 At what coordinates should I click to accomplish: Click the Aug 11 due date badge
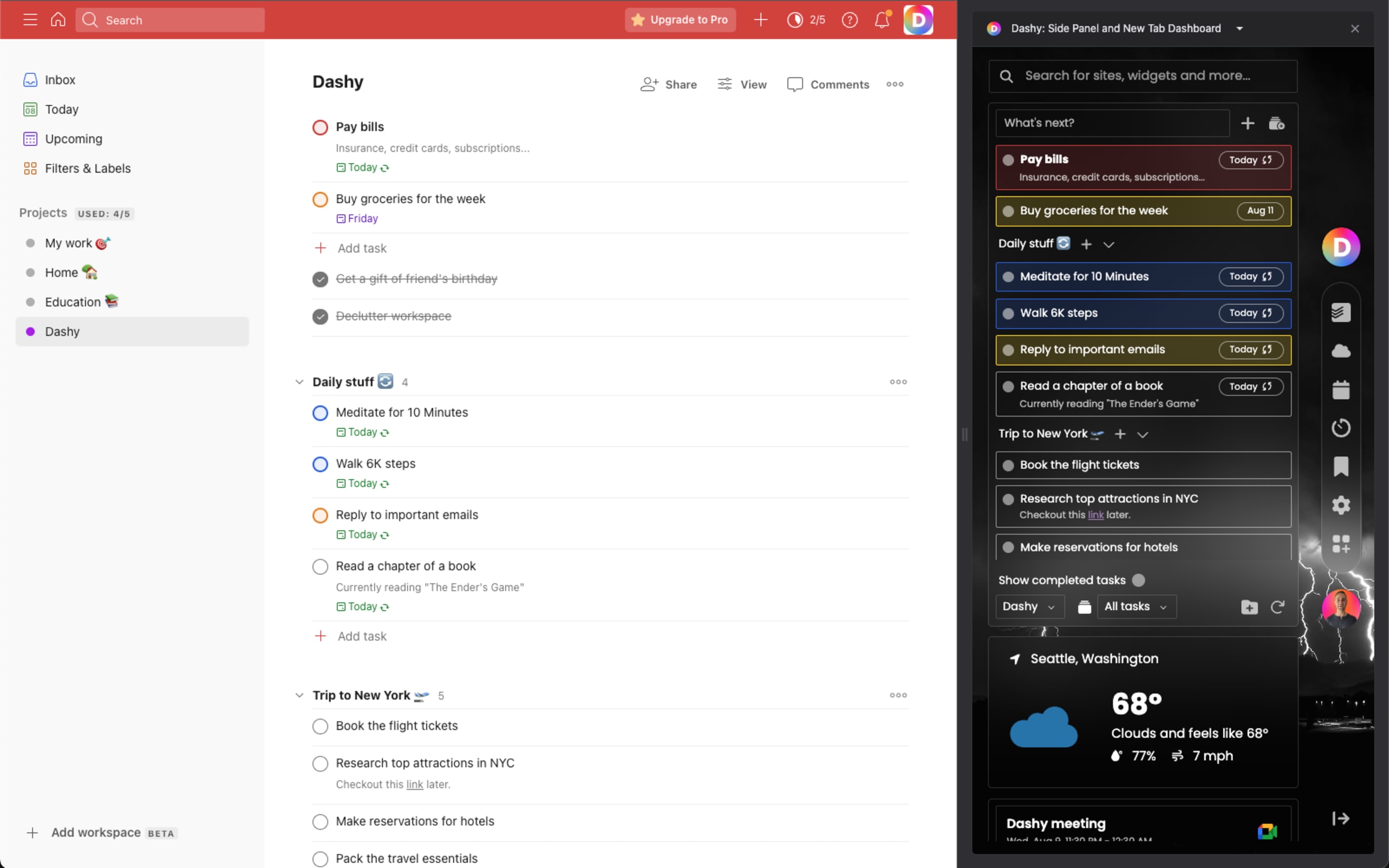pyautogui.click(x=1260, y=211)
